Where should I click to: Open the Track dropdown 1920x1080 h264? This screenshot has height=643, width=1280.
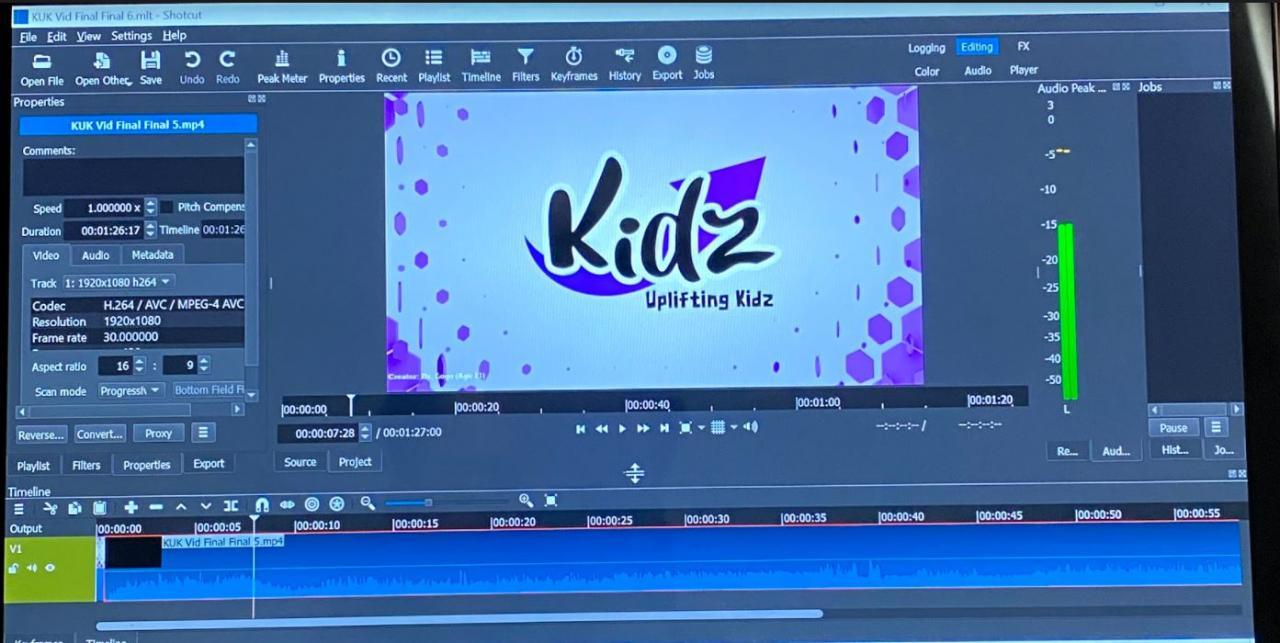[x=117, y=283]
